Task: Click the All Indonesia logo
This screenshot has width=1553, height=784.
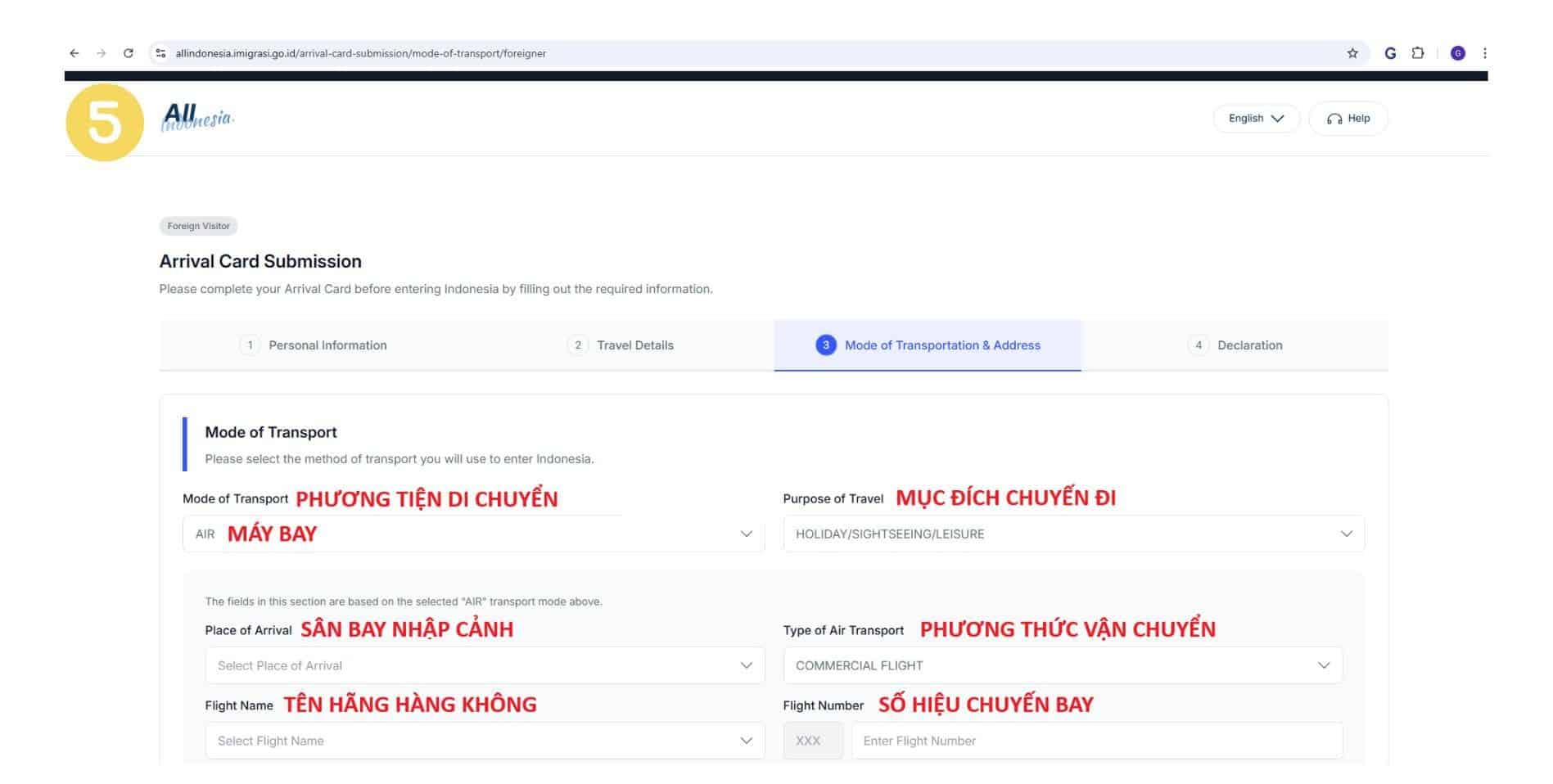Action: pos(197,118)
